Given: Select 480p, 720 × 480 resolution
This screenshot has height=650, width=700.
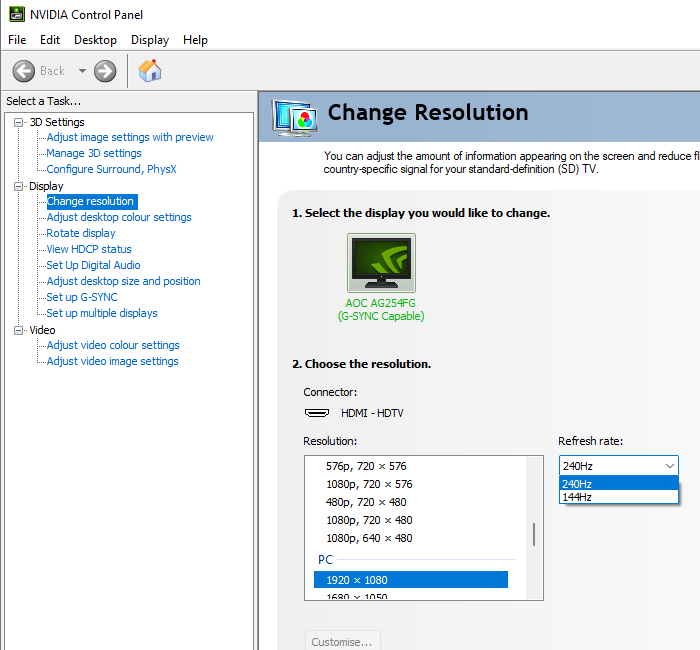Looking at the screenshot, I should point(366,502).
